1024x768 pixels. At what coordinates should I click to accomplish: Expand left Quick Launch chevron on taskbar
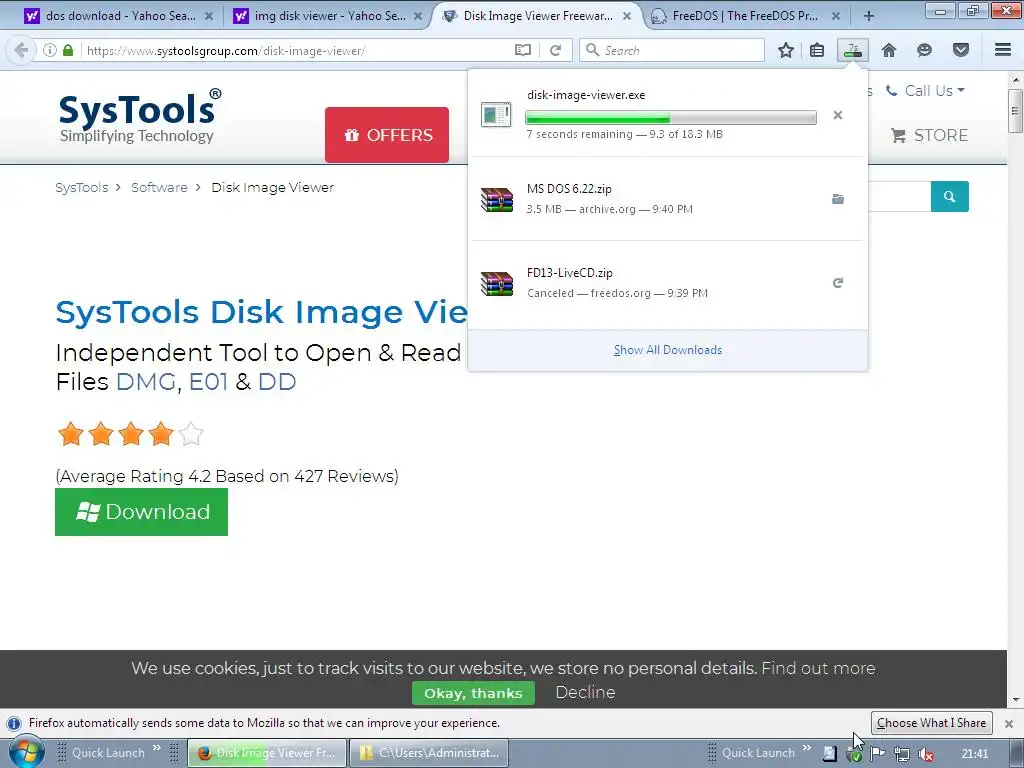[x=157, y=748]
